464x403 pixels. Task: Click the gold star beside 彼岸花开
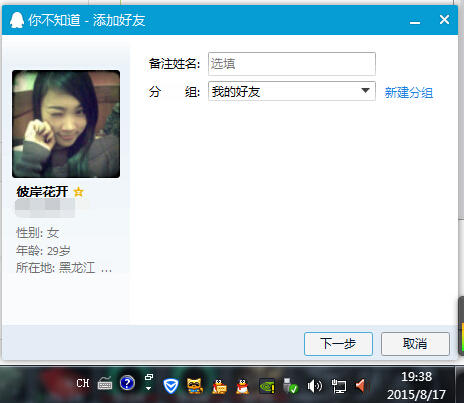click(x=79, y=192)
